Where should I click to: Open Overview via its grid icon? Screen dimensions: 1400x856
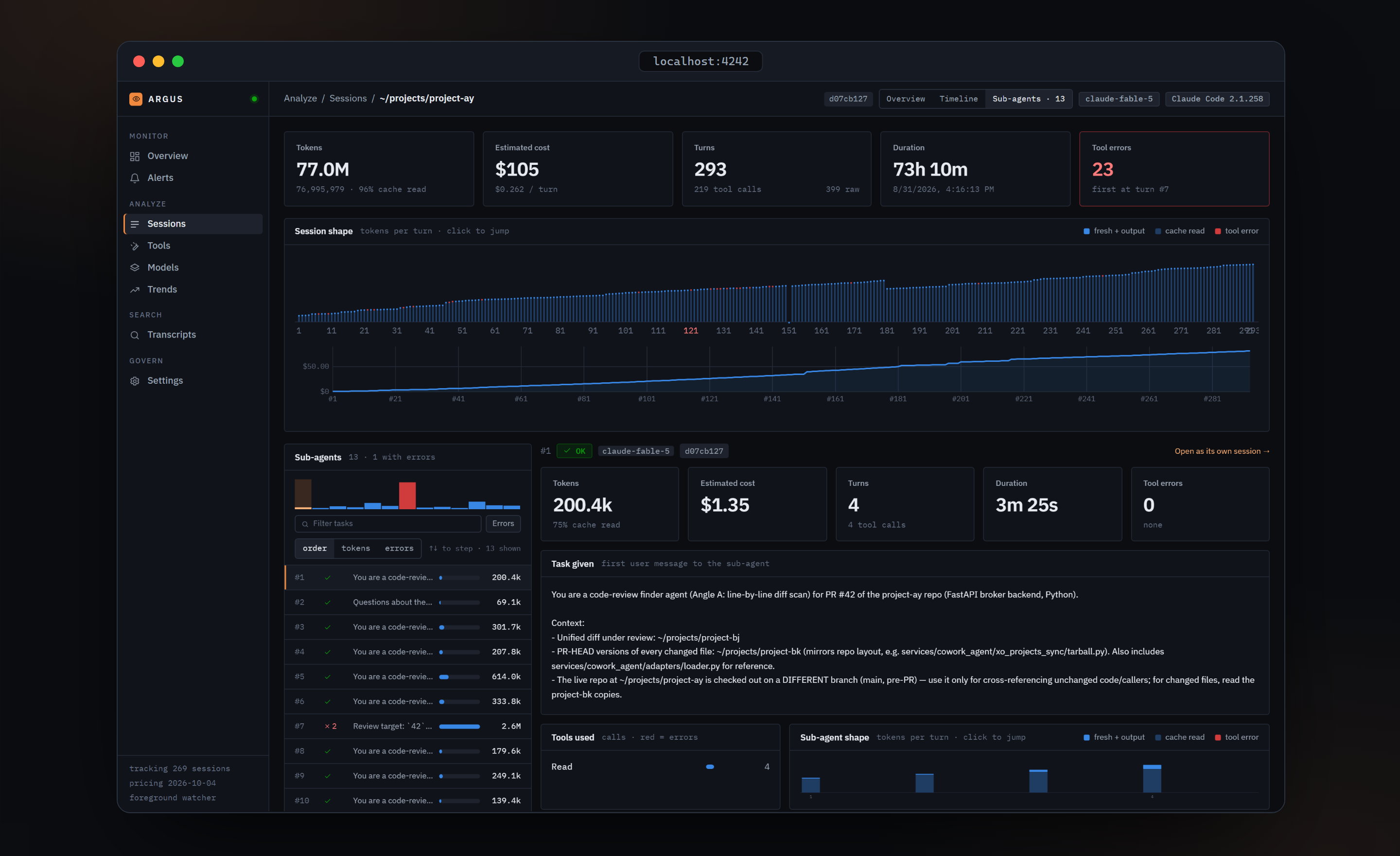tap(135, 156)
